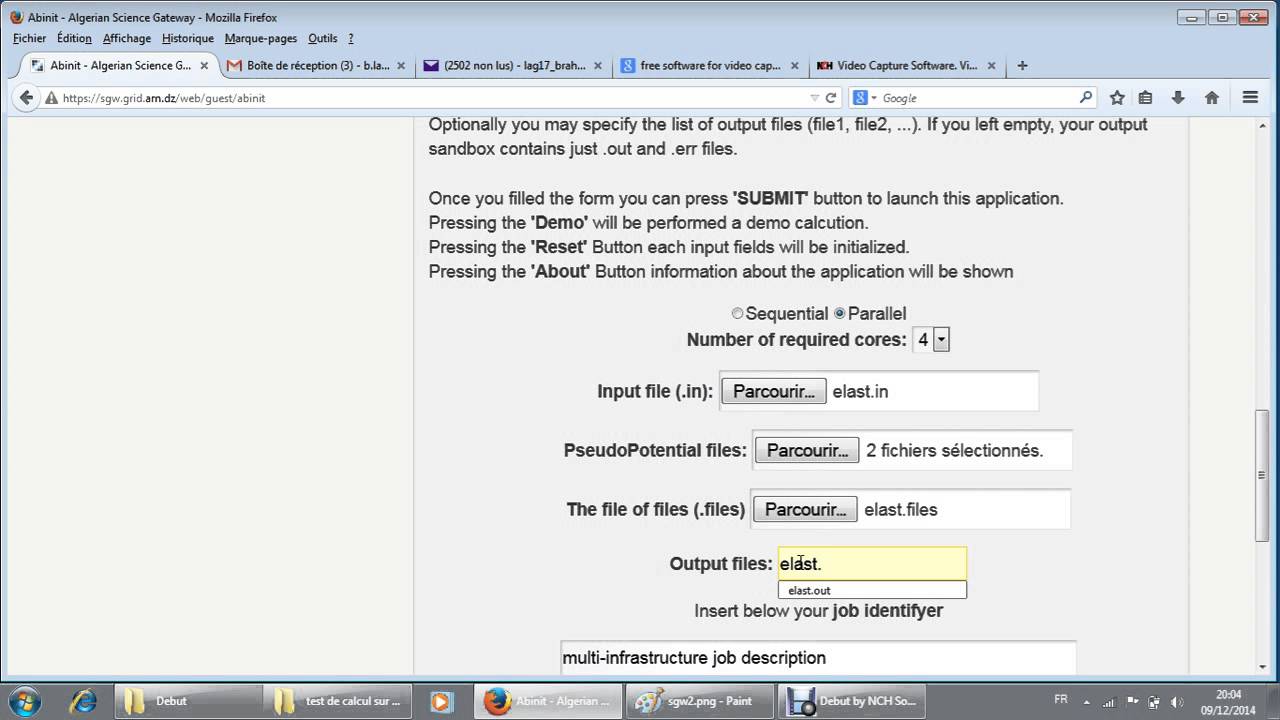Viewport: 1280px width, 720px height.
Task: Open the Édition menu
Action: coord(74,38)
